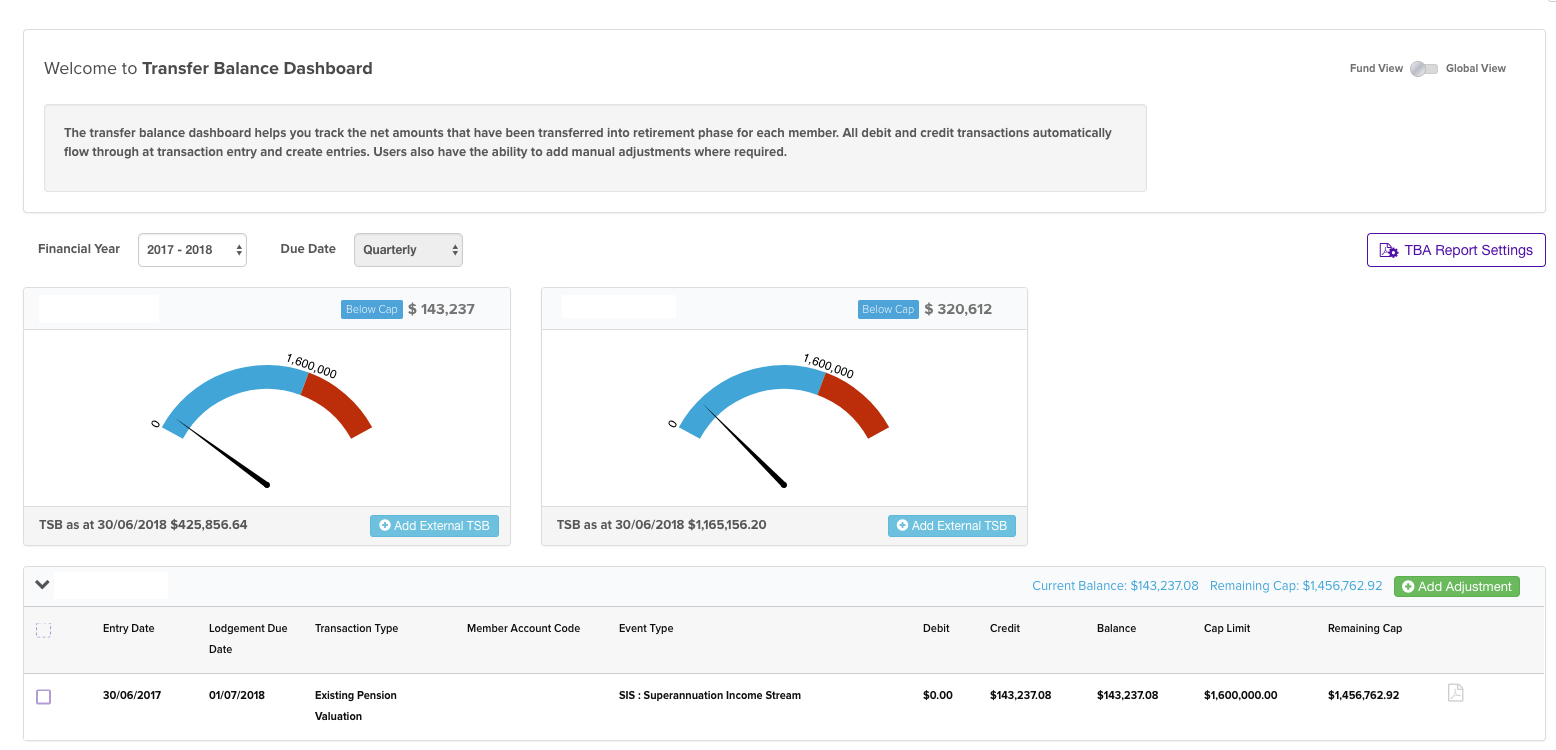Toggle between Fund View and Global View

point(1424,69)
